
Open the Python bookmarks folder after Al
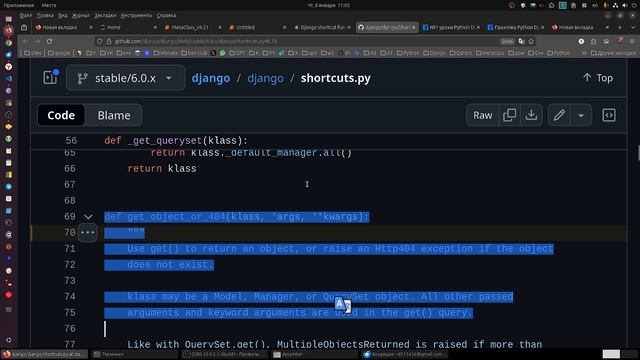(x=408, y=53)
